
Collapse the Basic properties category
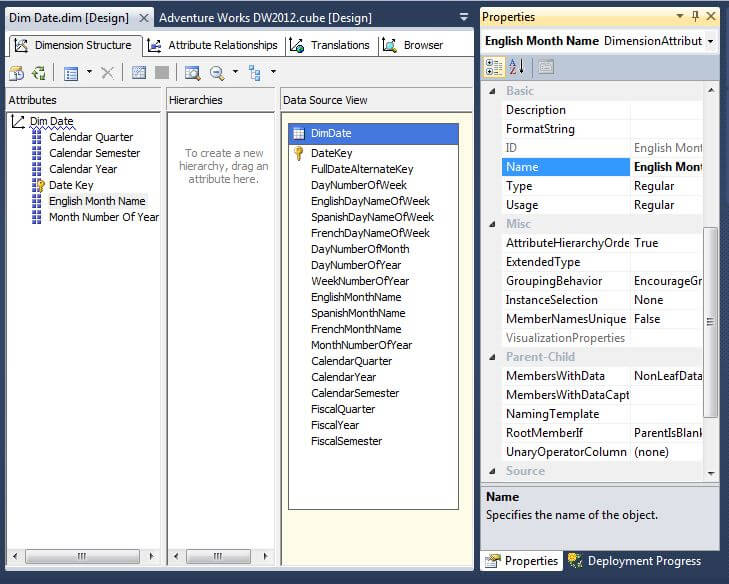tap(493, 91)
